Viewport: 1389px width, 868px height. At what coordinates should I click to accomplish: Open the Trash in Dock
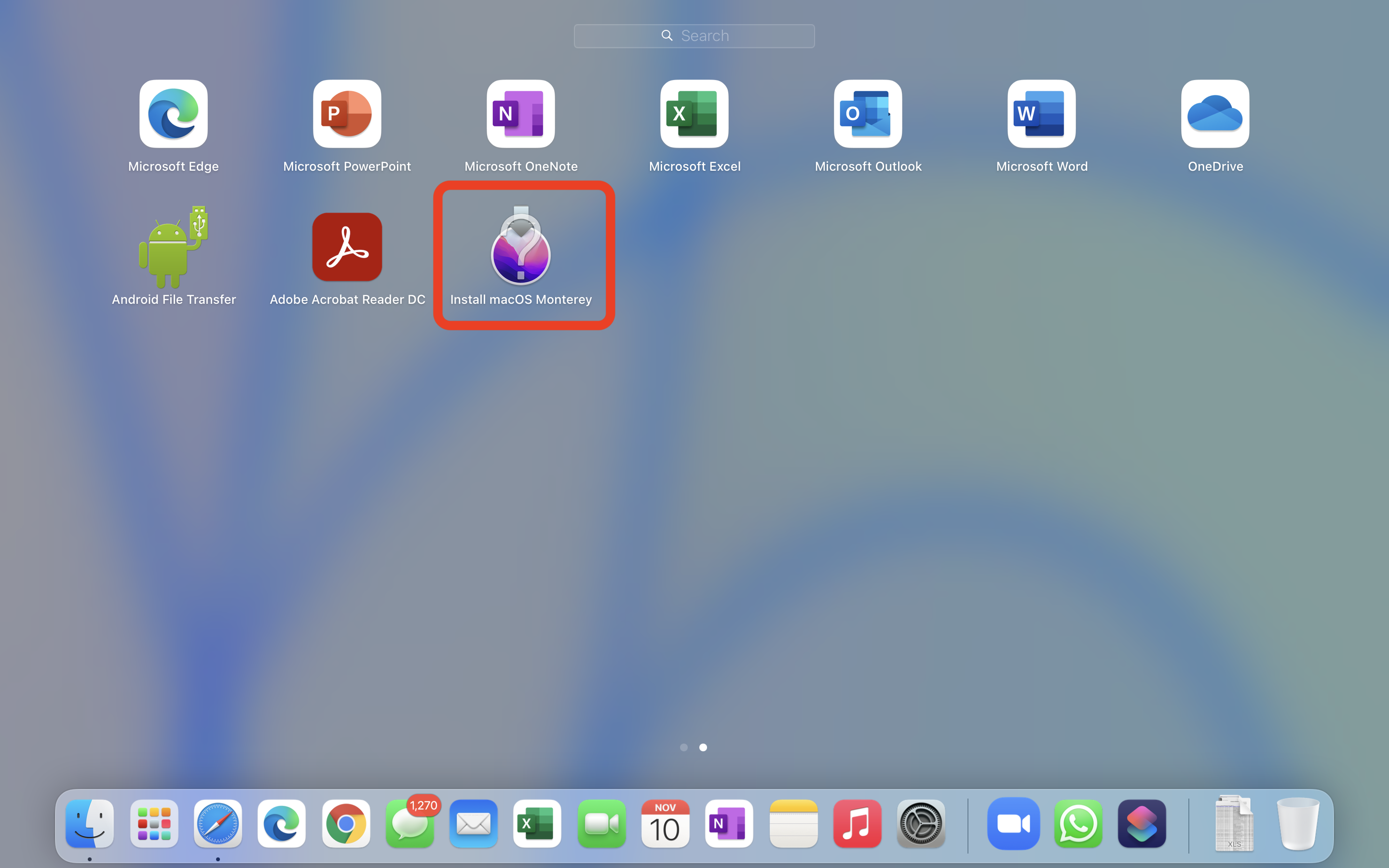1297,824
